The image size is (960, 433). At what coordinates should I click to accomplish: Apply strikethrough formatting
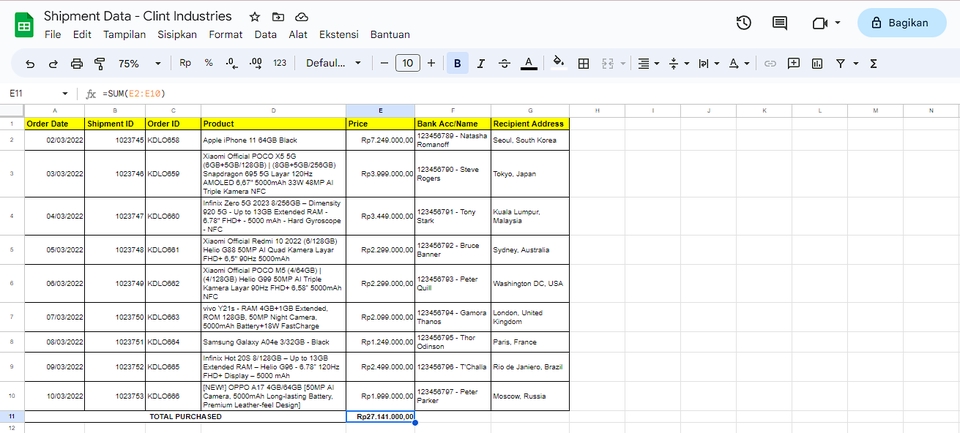coord(504,63)
